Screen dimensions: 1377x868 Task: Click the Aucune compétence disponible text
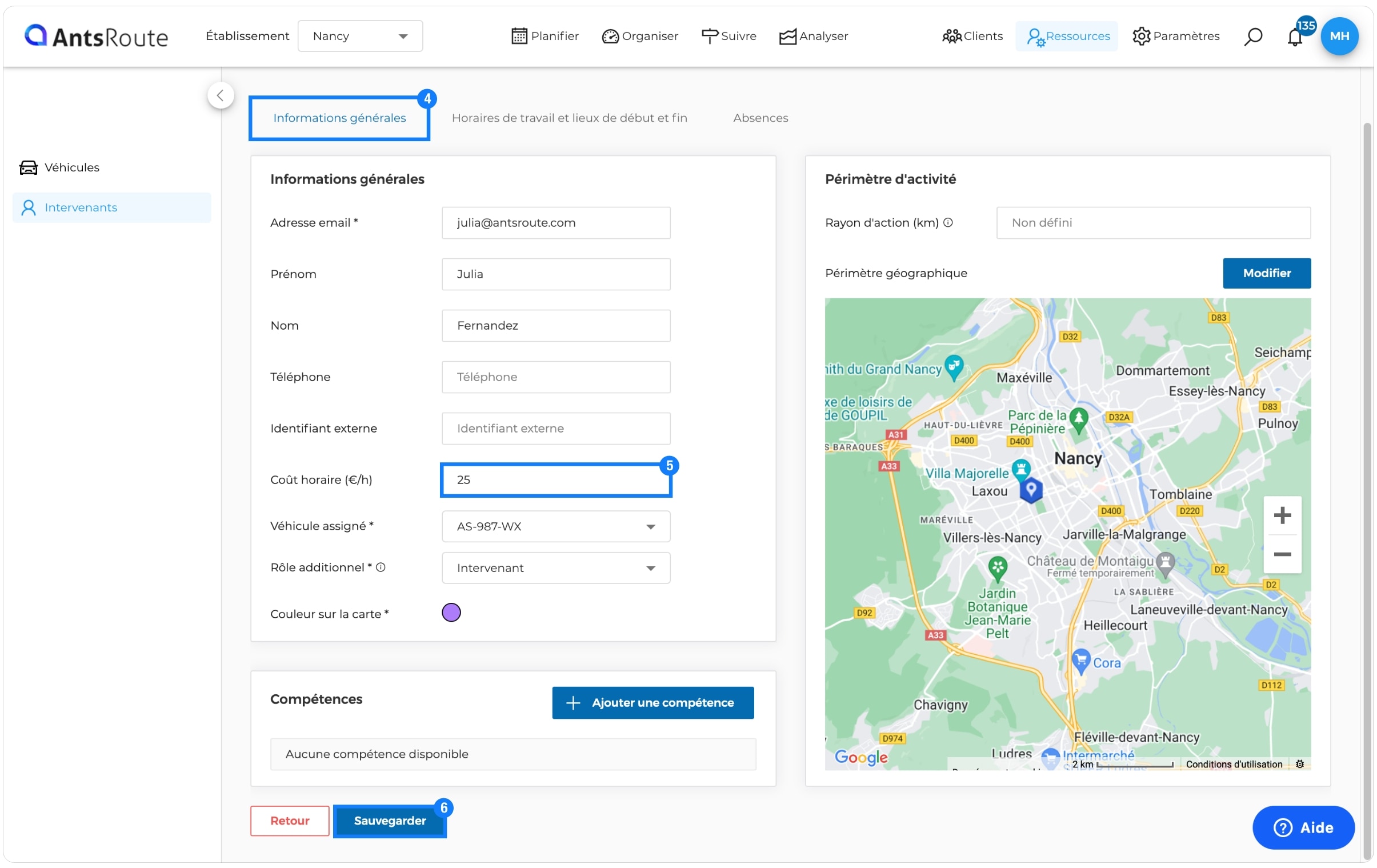coord(377,755)
